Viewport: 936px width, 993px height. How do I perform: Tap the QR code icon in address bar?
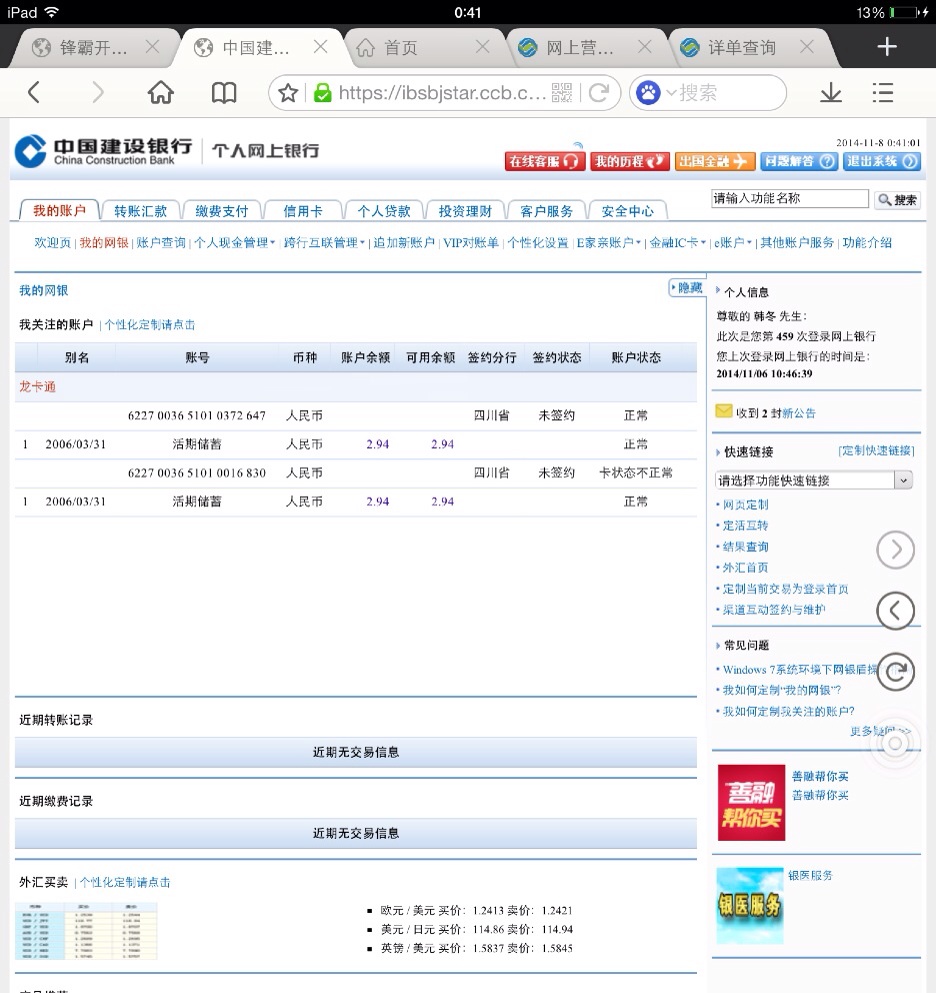pos(562,93)
